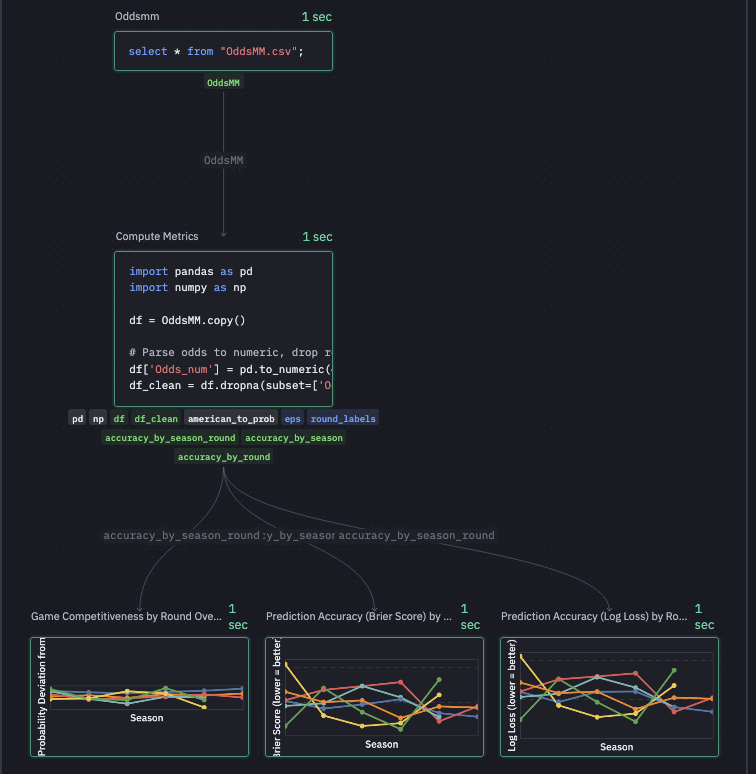Open the Brier Score chart thumbnail
This screenshot has width=756, height=774.
[x=374, y=696]
